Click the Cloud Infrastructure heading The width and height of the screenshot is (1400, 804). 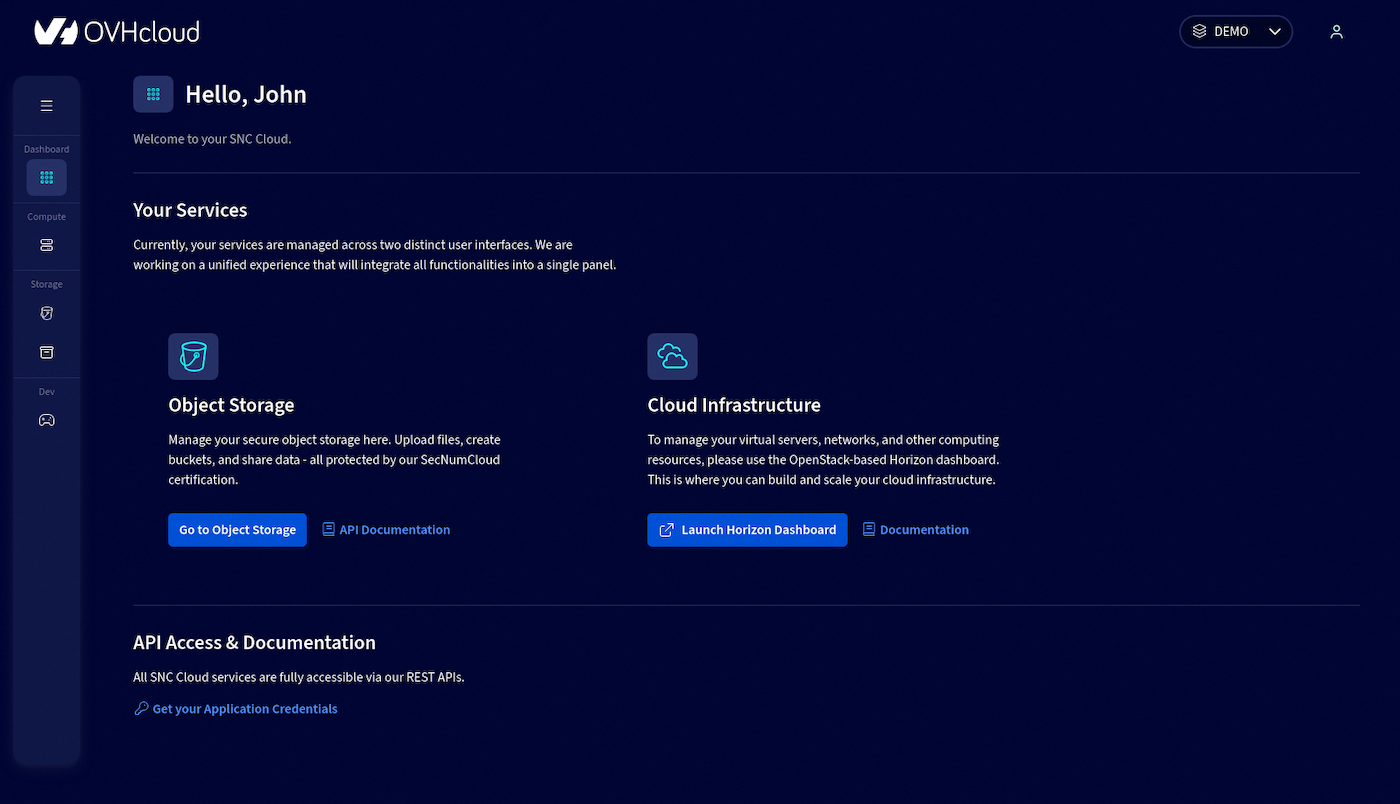tap(734, 405)
